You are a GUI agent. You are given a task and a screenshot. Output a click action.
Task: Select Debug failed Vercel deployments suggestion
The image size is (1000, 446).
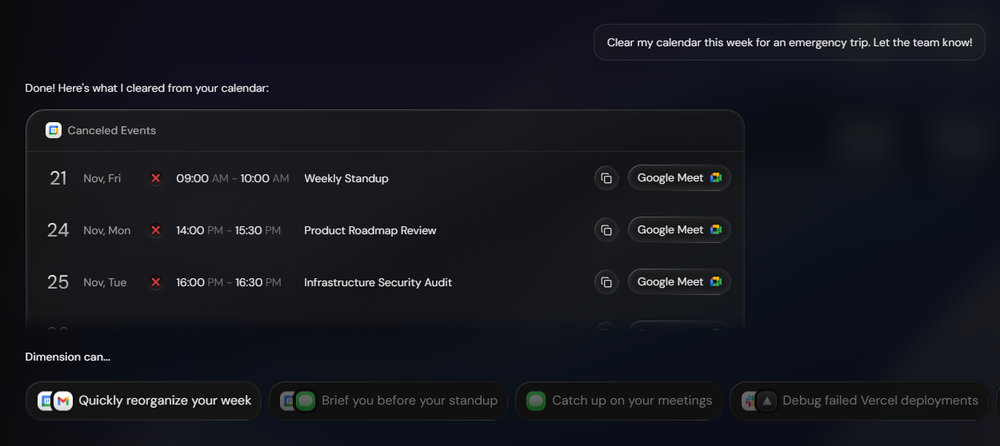point(880,401)
